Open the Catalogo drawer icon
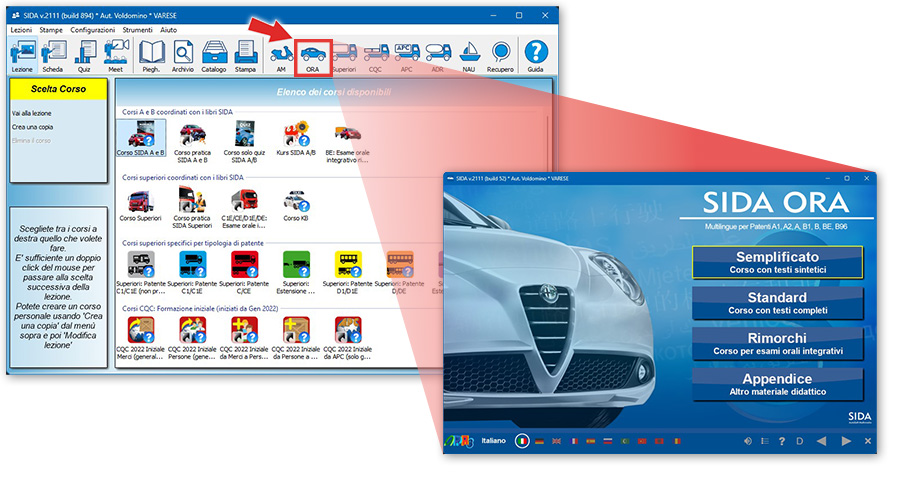Screen dimensions: 900x477 click(x=213, y=56)
